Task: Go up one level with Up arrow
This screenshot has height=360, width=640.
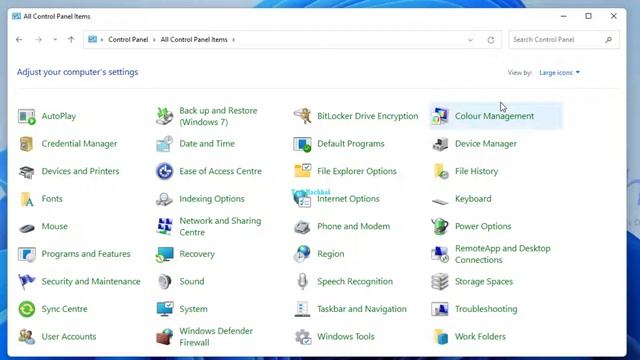Action: (71, 40)
